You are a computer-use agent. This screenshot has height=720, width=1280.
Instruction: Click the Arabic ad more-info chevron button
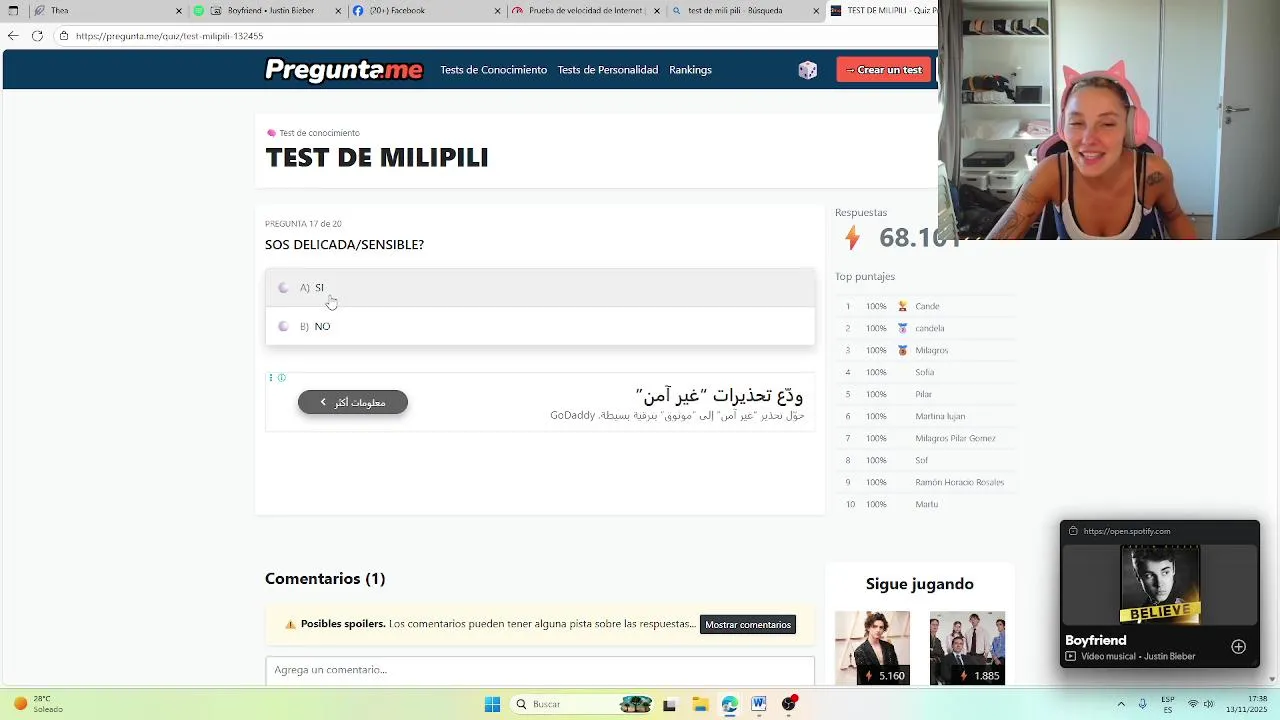click(x=353, y=402)
